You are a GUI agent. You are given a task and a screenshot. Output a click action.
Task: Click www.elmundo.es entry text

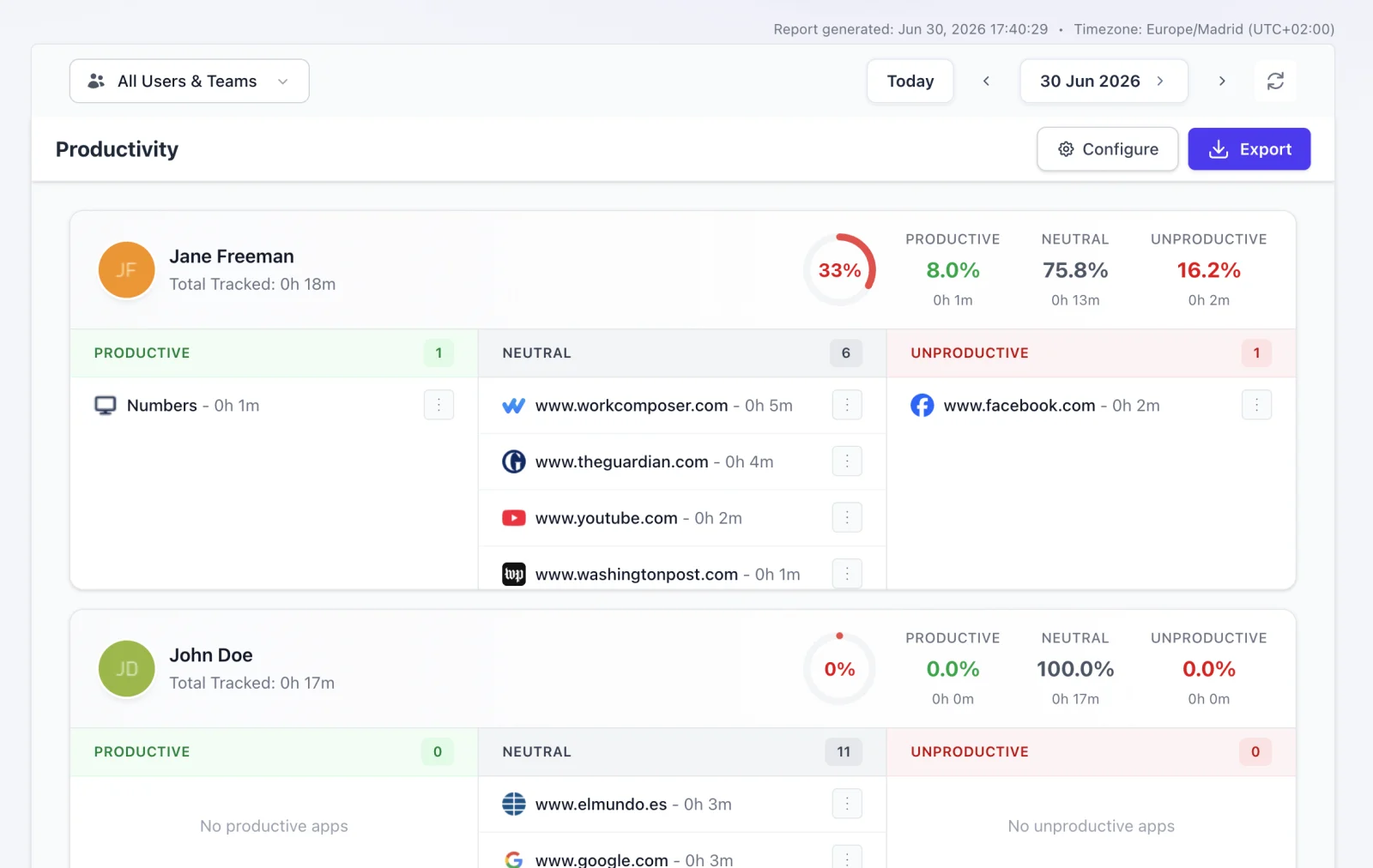[x=633, y=804]
